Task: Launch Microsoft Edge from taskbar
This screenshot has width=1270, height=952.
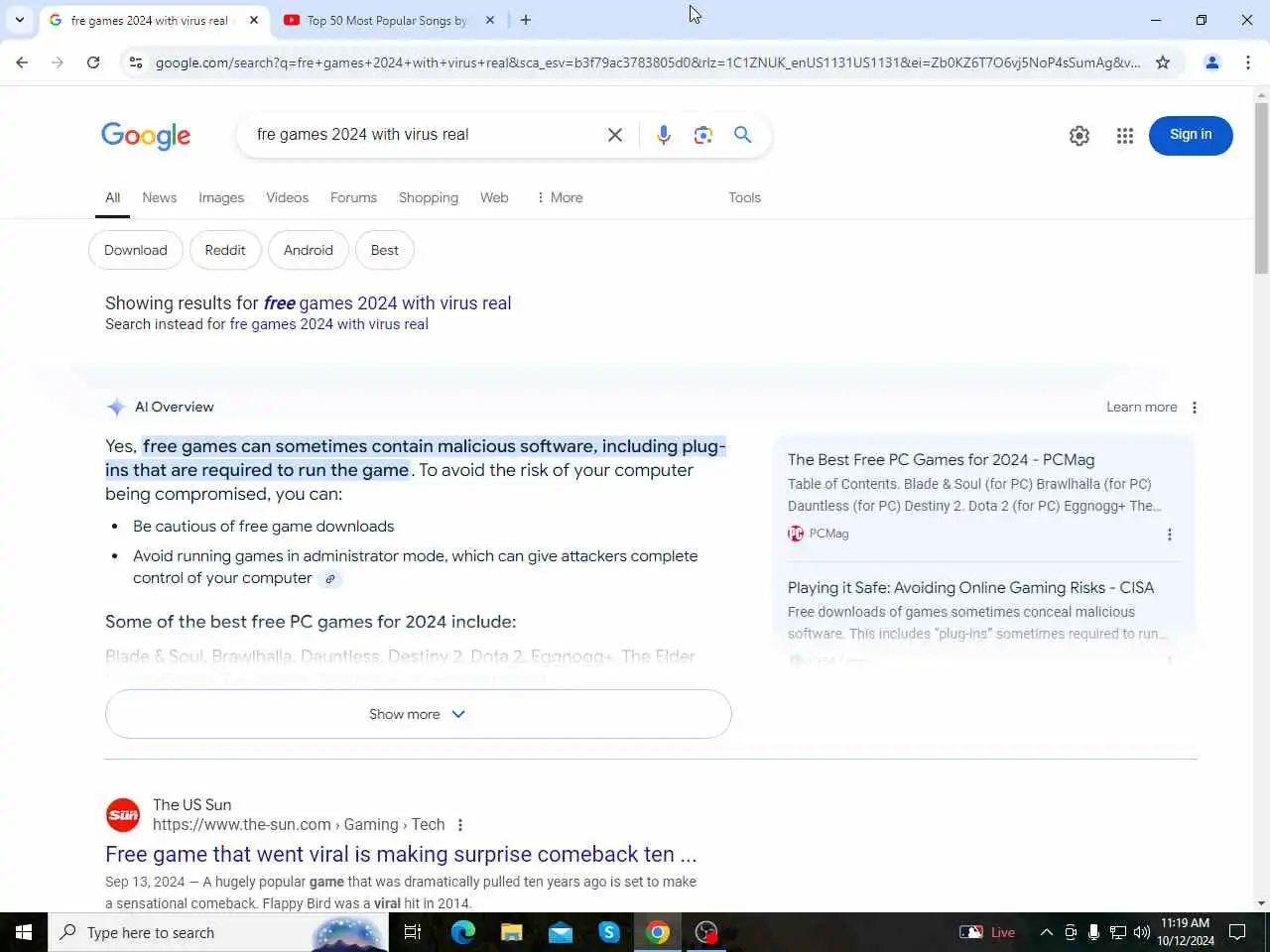Action: point(462,932)
